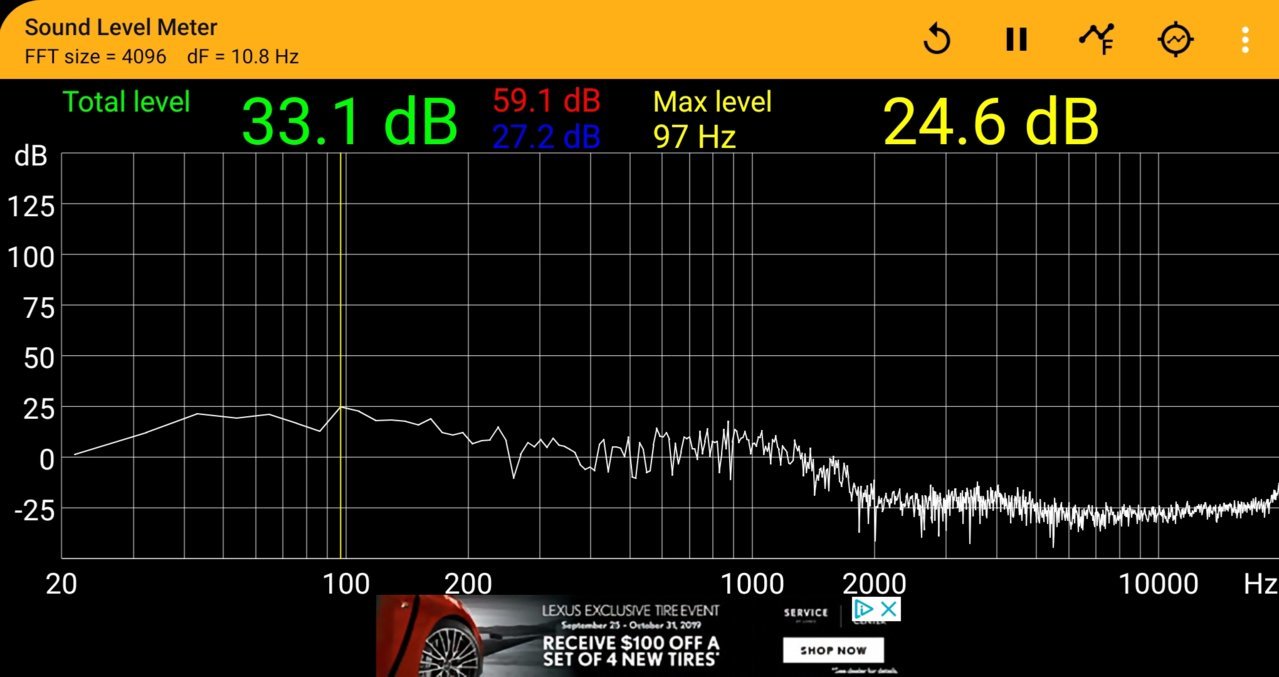Open the frequency weighting filter icon
The height and width of the screenshot is (677, 1279).
tap(1096, 39)
